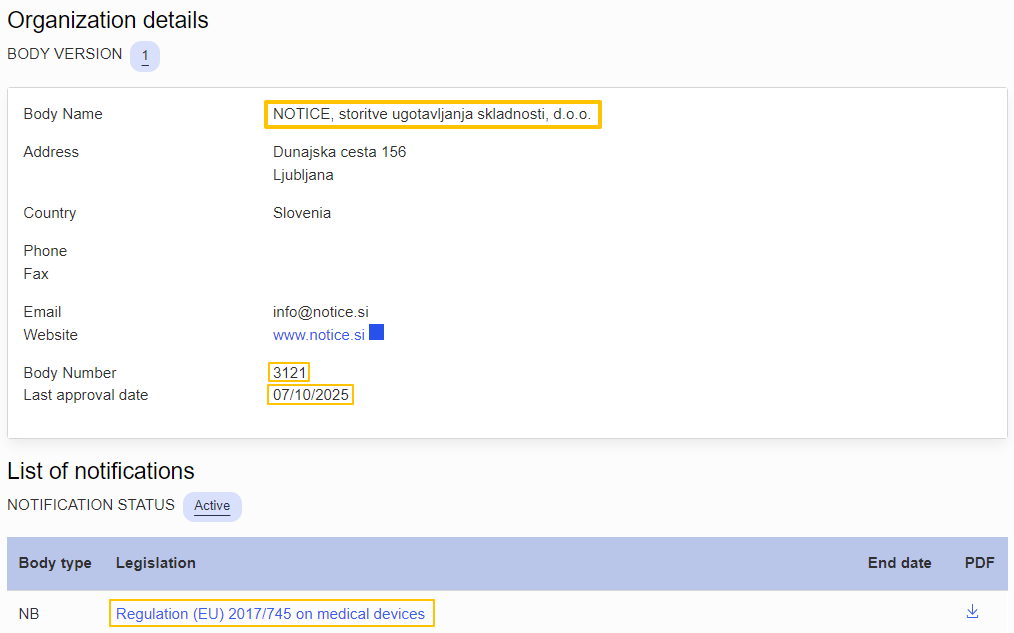Click the Legislation column header
Image resolution: width=1014 pixels, height=633 pixels.
coord(156,563)
